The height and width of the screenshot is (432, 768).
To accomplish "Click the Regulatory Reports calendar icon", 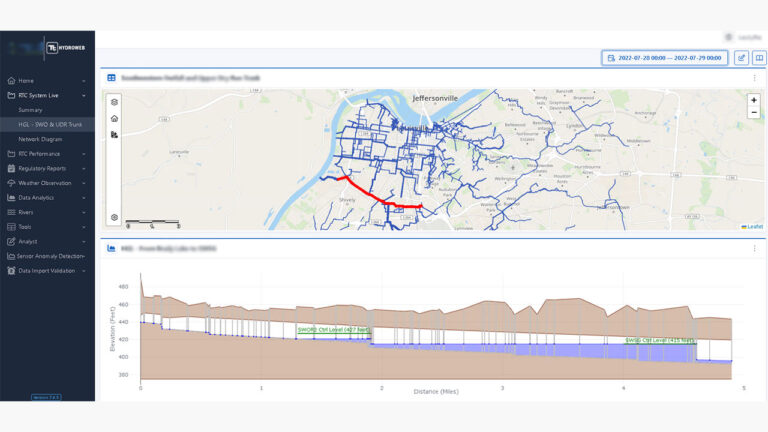I will (11, 168).
